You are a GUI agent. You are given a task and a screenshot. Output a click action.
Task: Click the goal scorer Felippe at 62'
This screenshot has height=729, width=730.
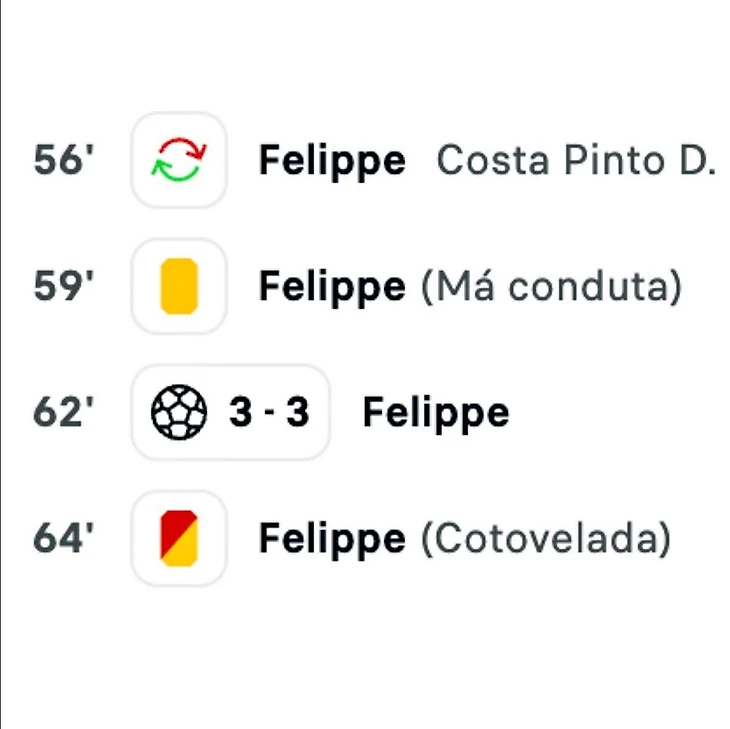tap(436, 413)
